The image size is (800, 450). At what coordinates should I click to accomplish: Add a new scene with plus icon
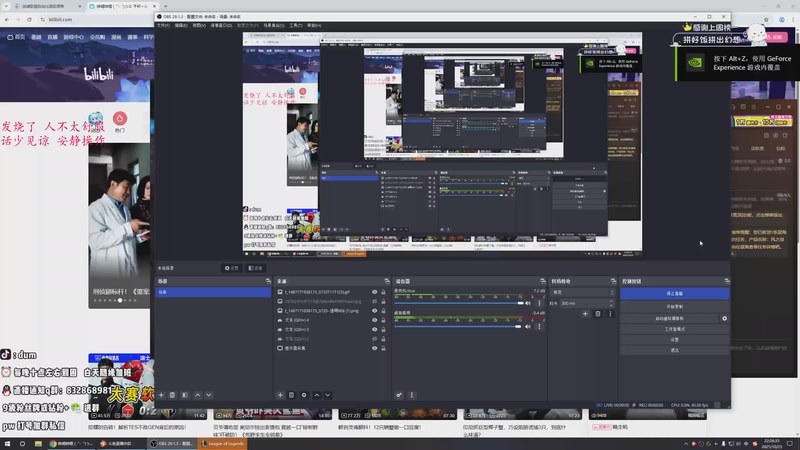(160, 395)
